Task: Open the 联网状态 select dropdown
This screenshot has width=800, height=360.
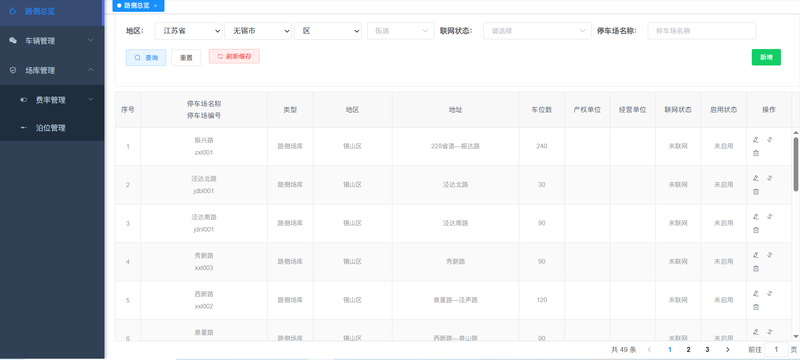Action: click(537, 31)
